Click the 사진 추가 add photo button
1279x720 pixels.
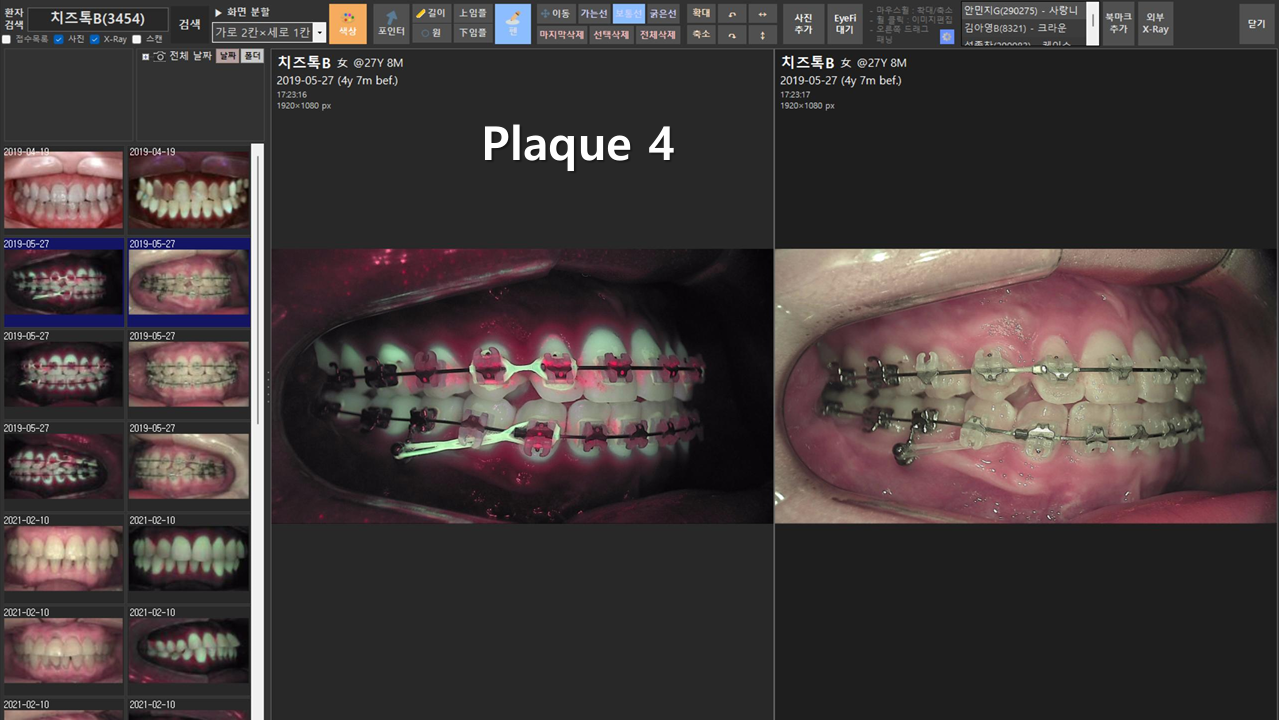(x=803, y=24)
